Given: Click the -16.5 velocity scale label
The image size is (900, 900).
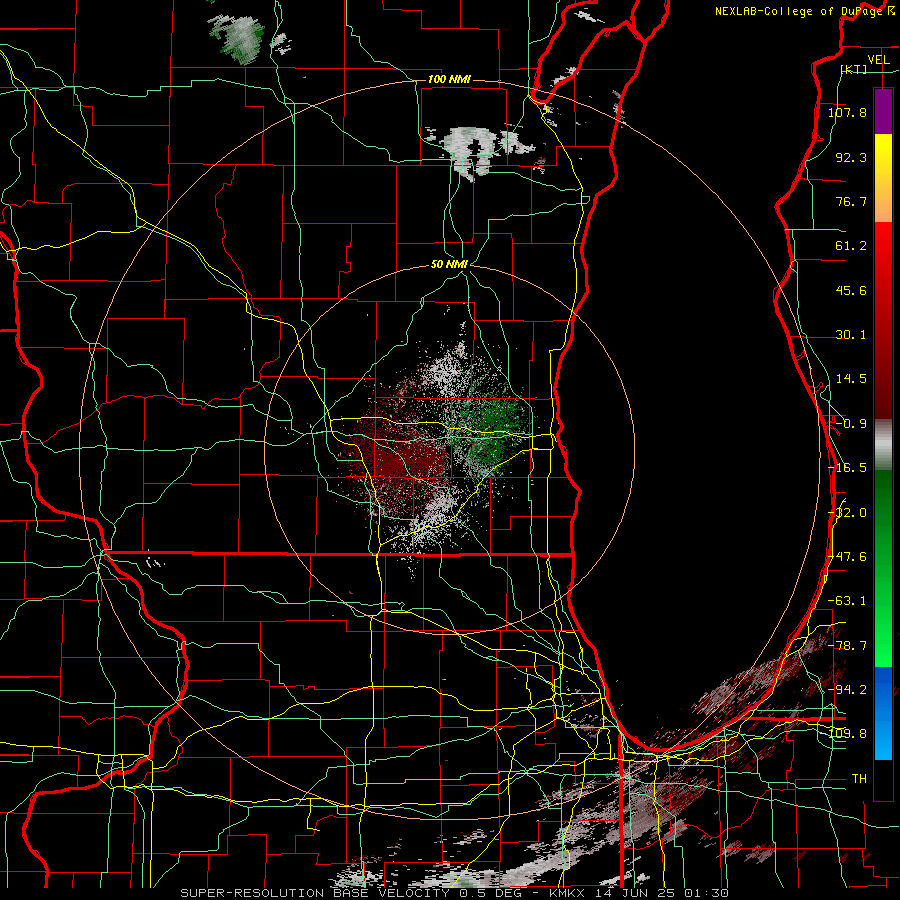Looking at the screenshot, I should pyautogui.click(x=847, y=468).
